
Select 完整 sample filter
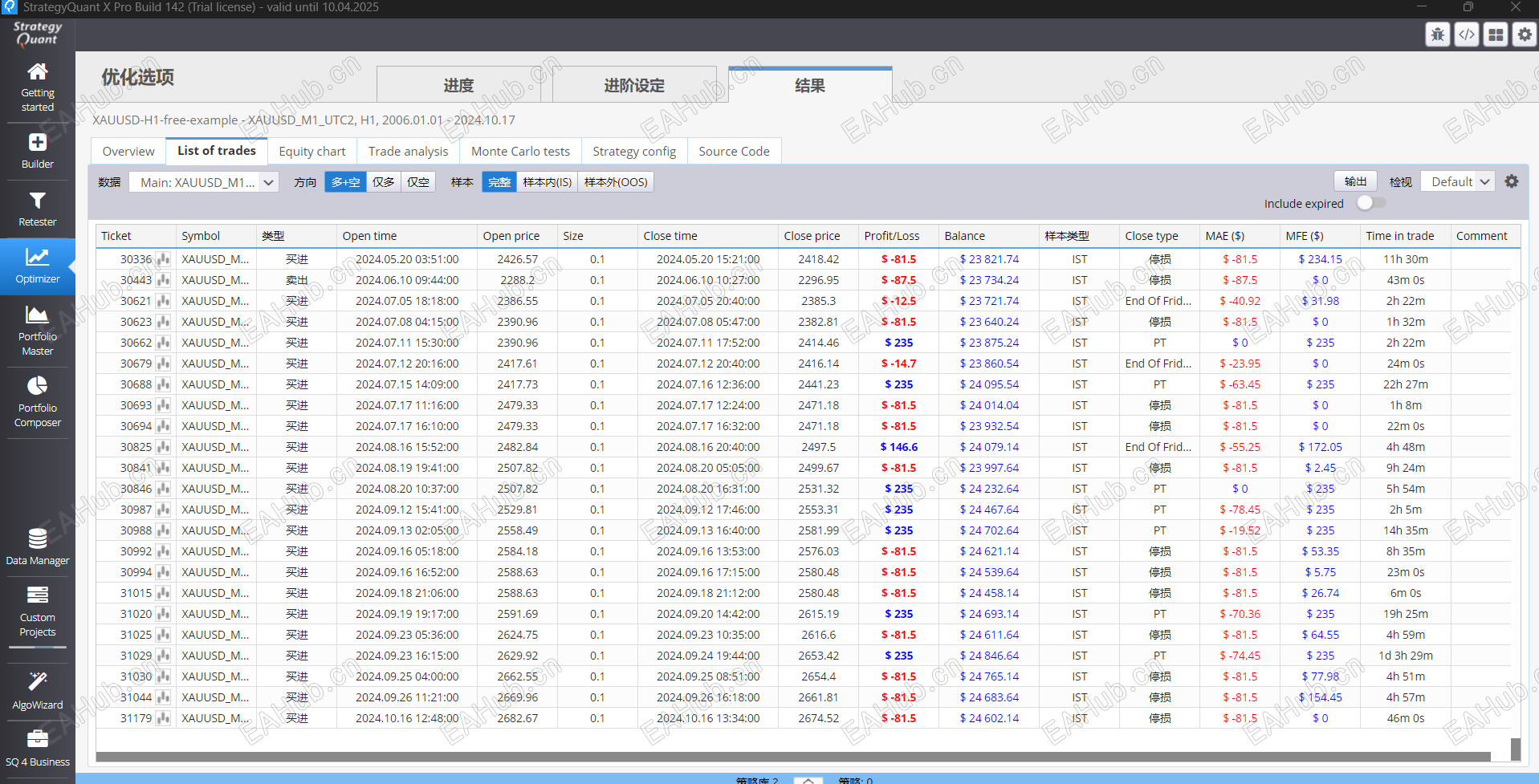point(499,182)
